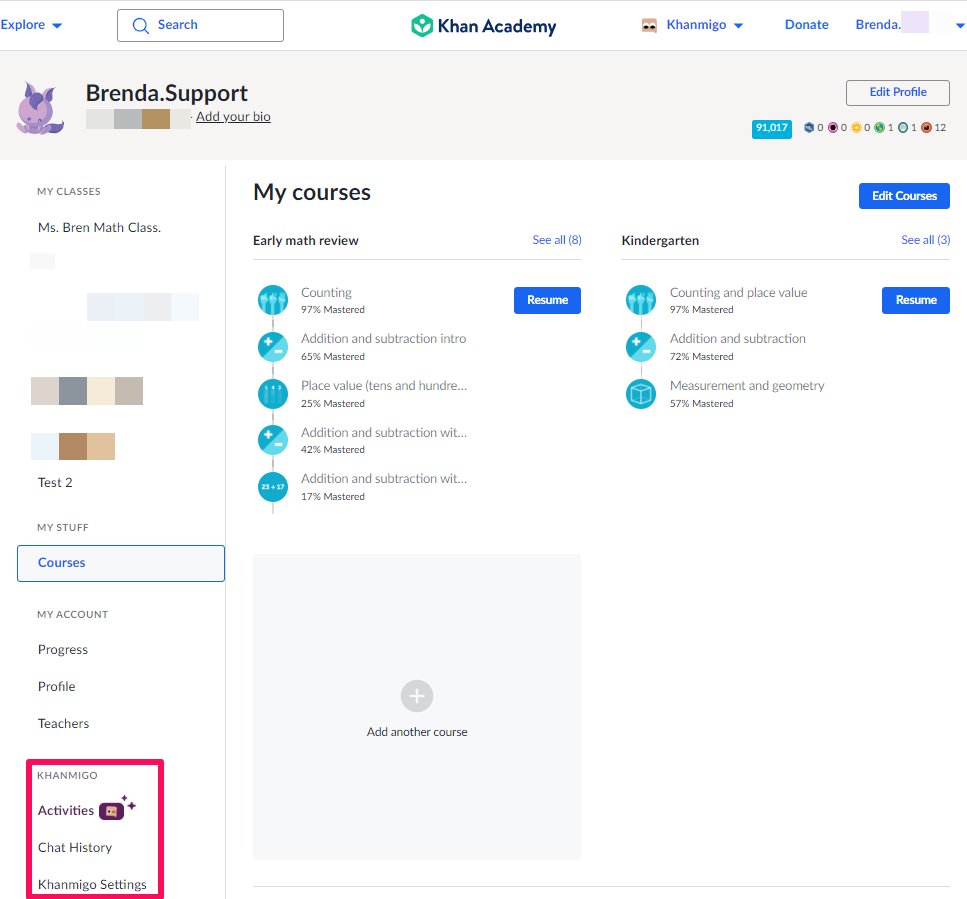Screen dimensions: 967x899
Task: Click the green badge icon
Action: pyautogui.click(x=879, y=128)
